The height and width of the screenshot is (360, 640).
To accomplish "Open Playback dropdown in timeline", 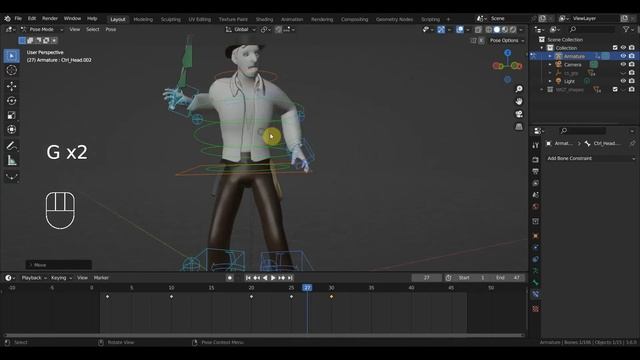I will (34, 278).
